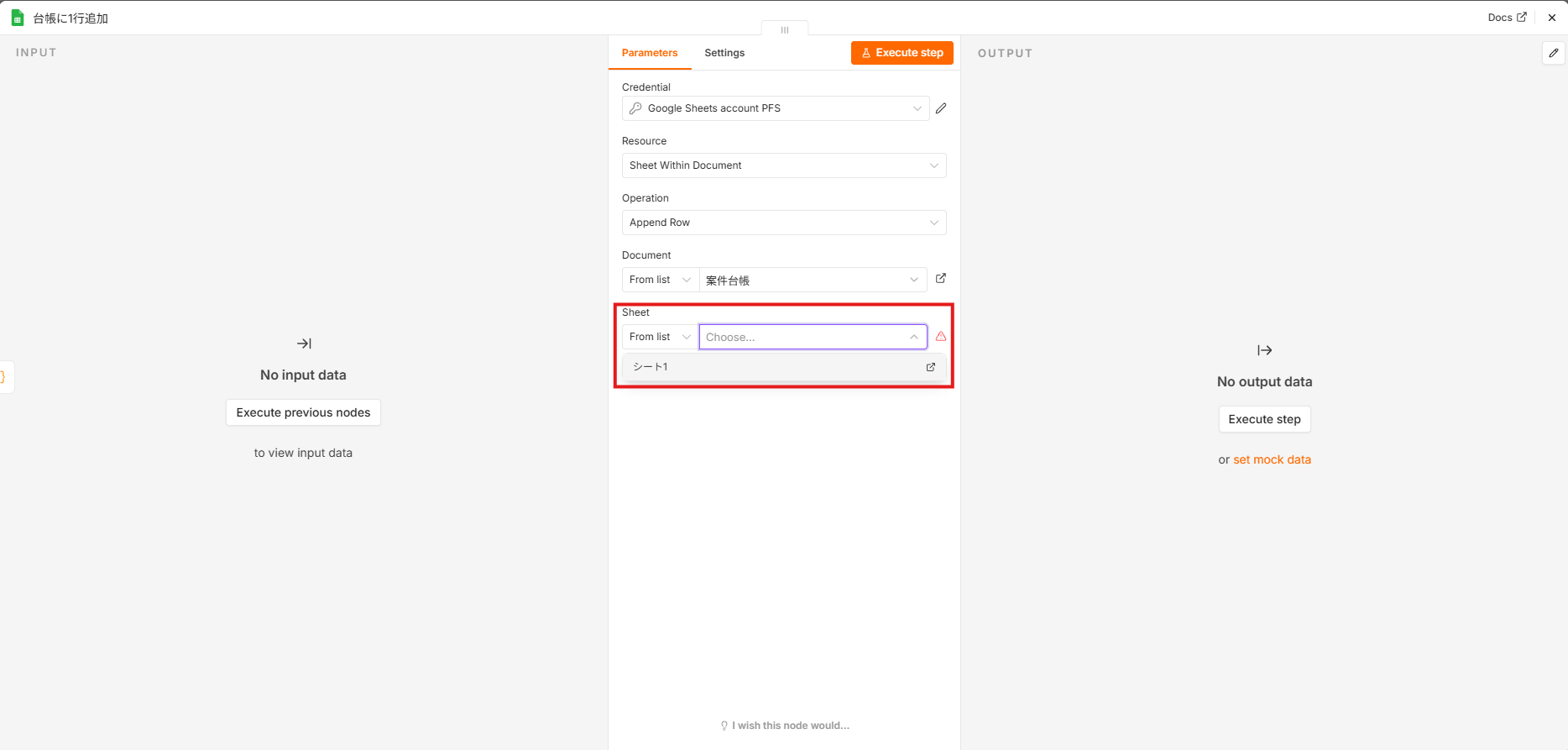Click Execute previous nodes button
The height and width of the screenshot is (750, 1568).
(303, 412)
